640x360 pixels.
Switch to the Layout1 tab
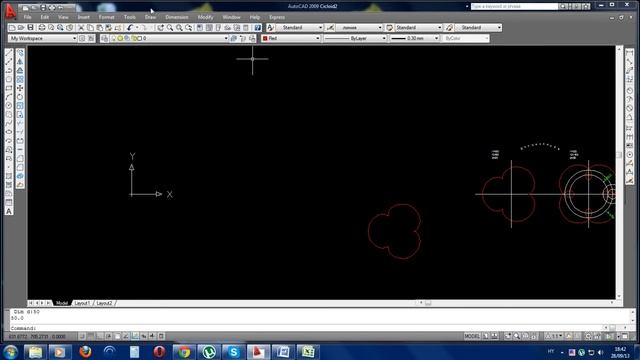[x=82, y=303]
